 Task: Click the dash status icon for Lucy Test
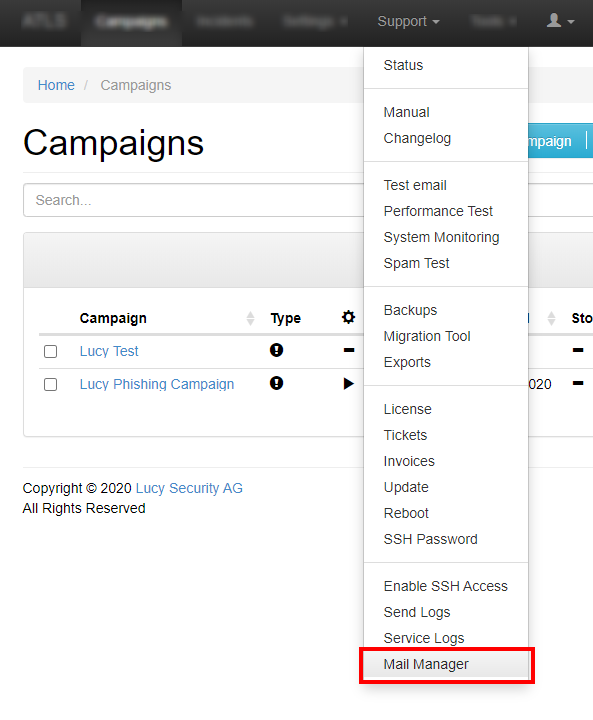[x=349, y=350]
